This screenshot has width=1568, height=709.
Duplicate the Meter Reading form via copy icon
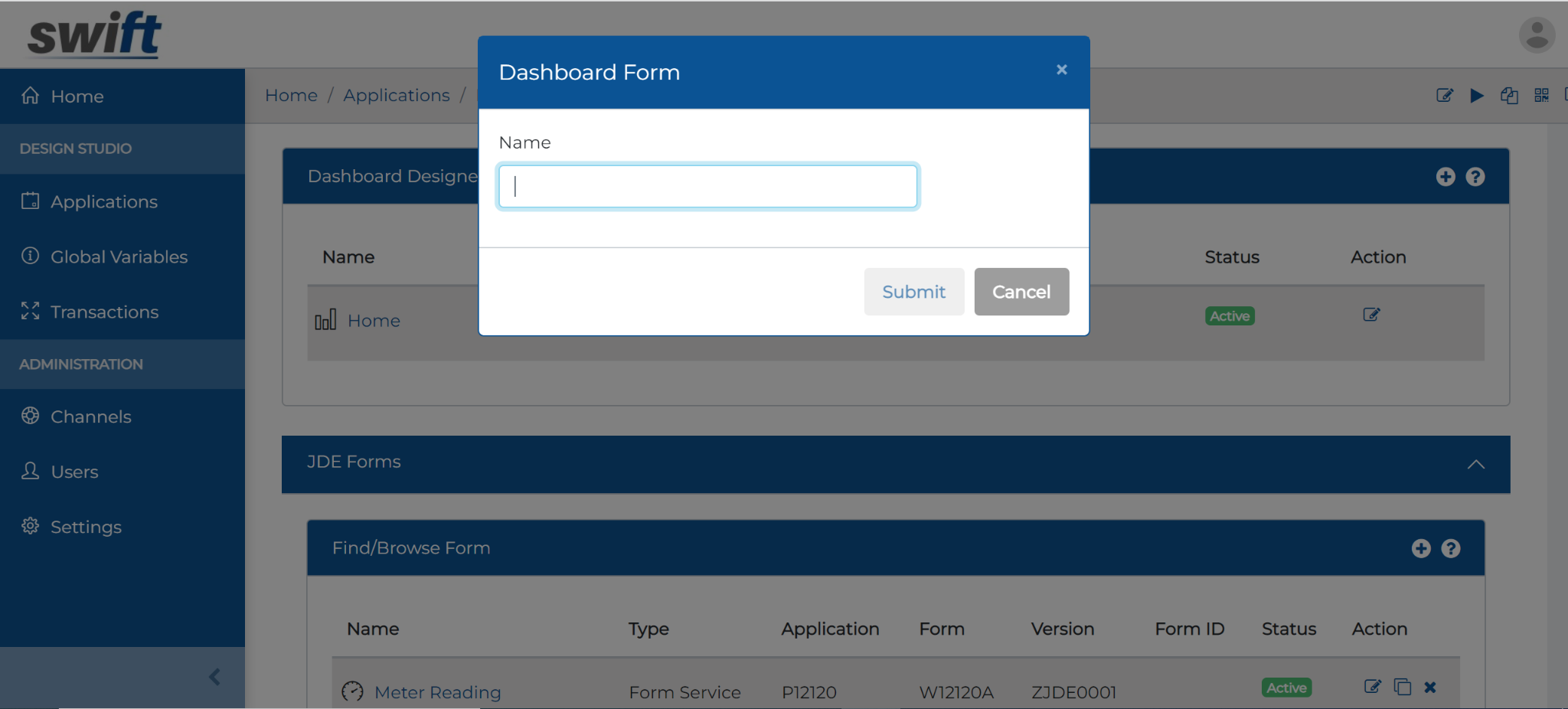point(1402,687)
